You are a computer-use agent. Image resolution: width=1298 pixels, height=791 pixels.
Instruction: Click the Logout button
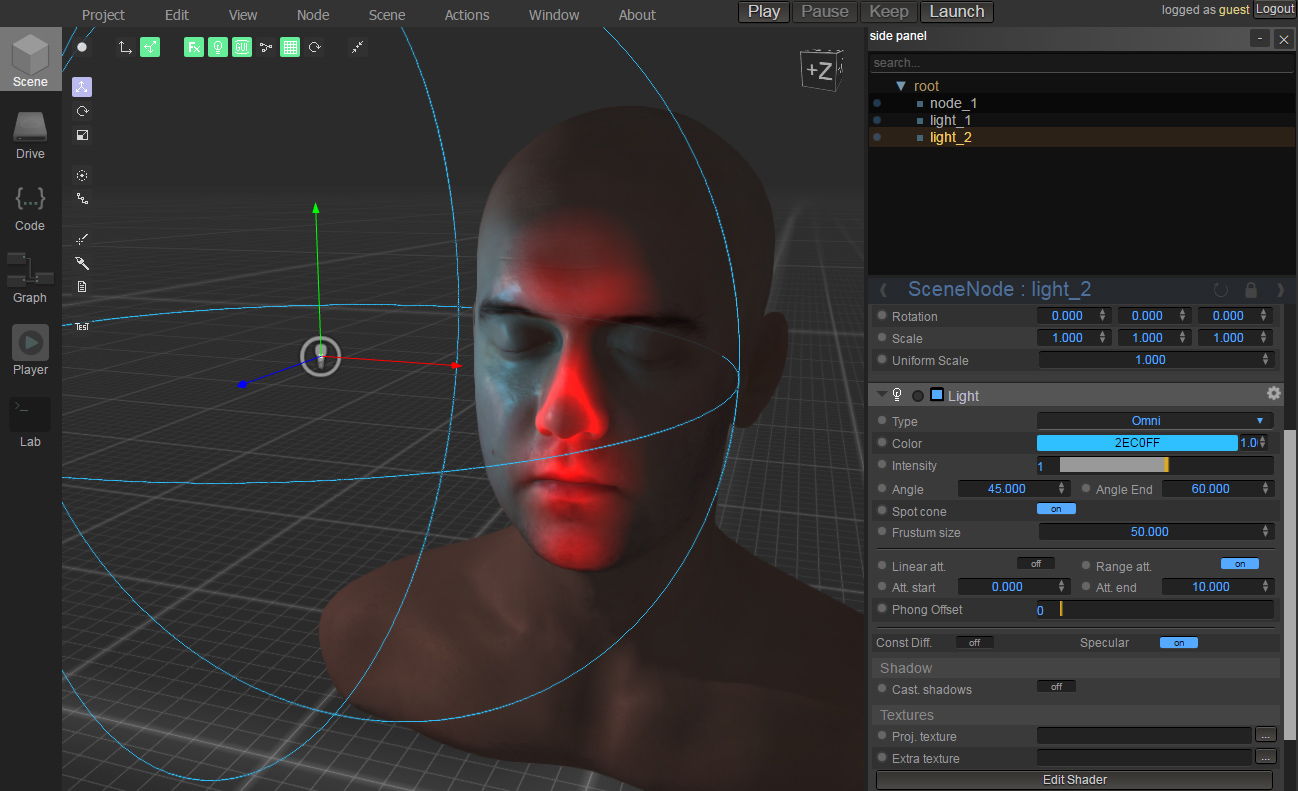1275,9
